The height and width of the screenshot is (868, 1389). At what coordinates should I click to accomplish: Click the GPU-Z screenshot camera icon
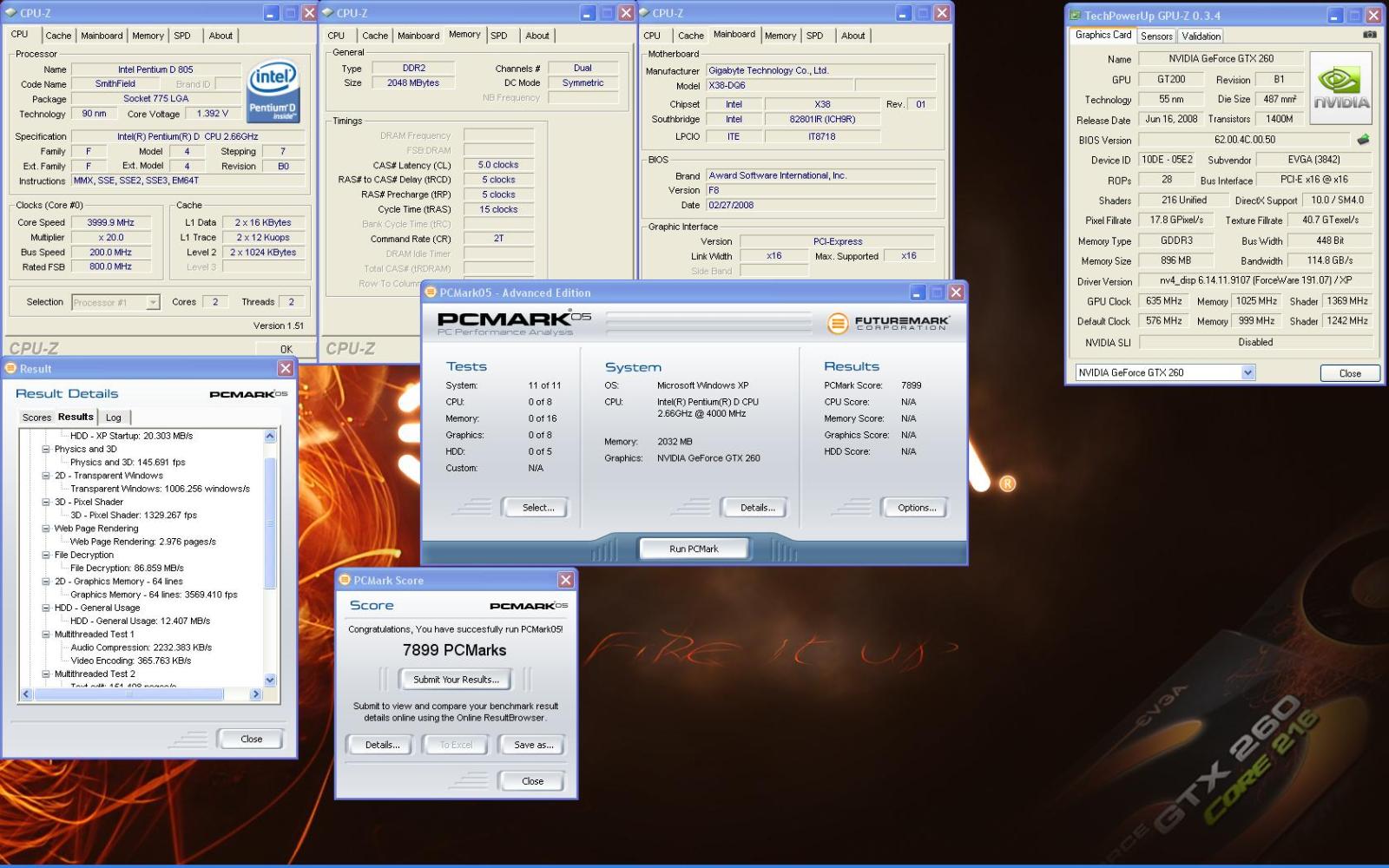tap(1369, 35)
